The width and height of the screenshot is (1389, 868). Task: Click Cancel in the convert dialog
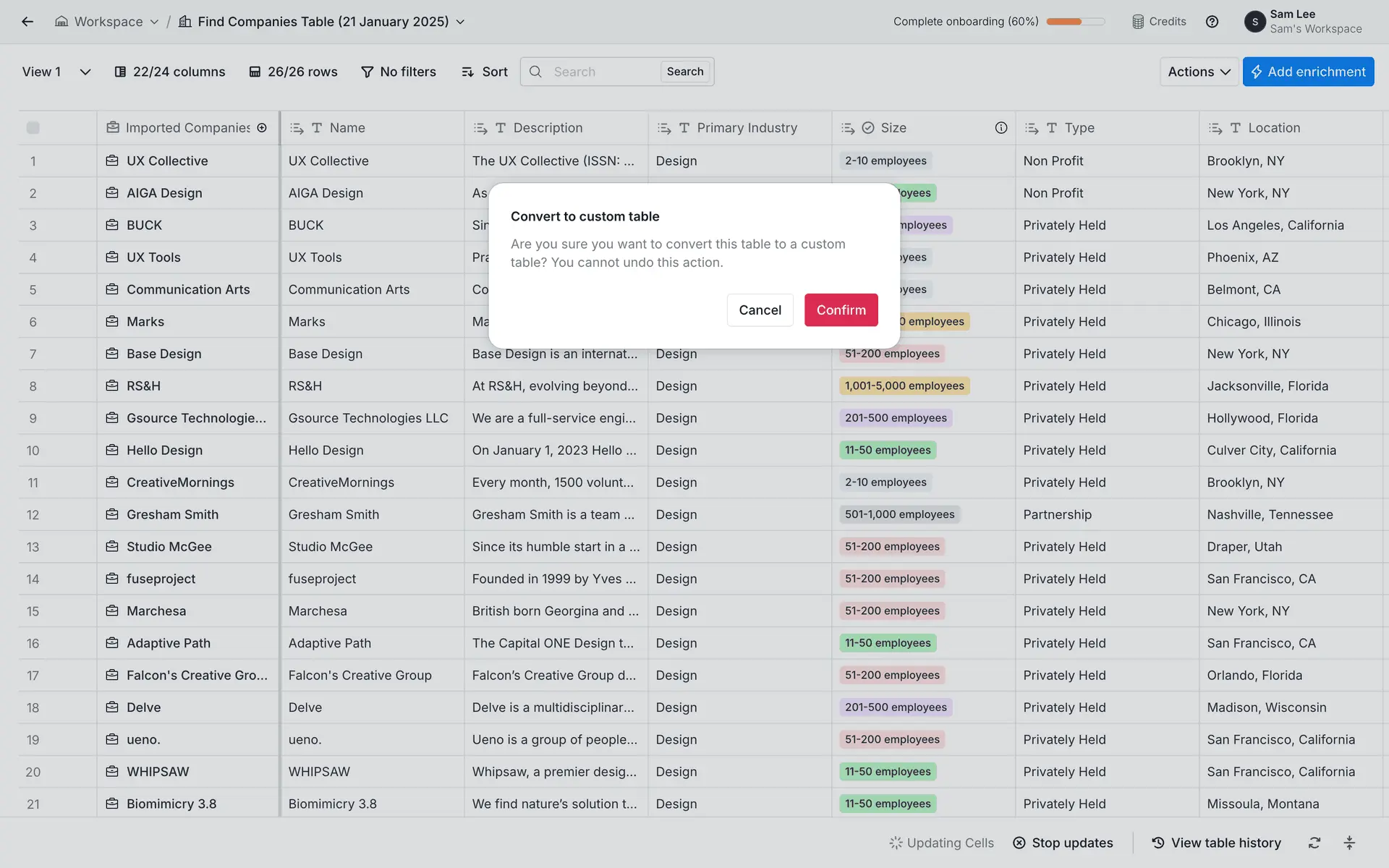760,310
